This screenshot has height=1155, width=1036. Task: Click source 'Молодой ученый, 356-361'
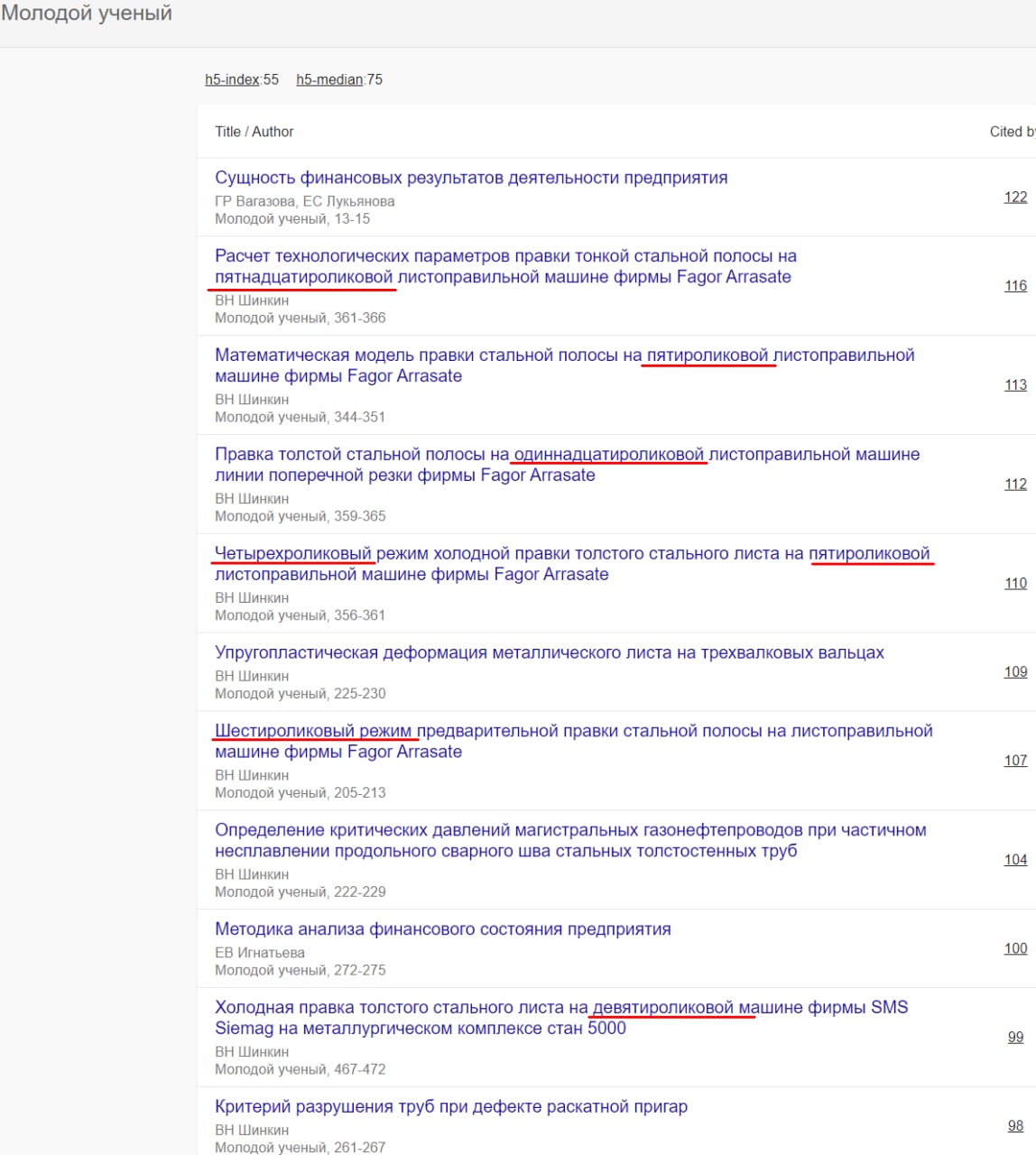point(300,615)
